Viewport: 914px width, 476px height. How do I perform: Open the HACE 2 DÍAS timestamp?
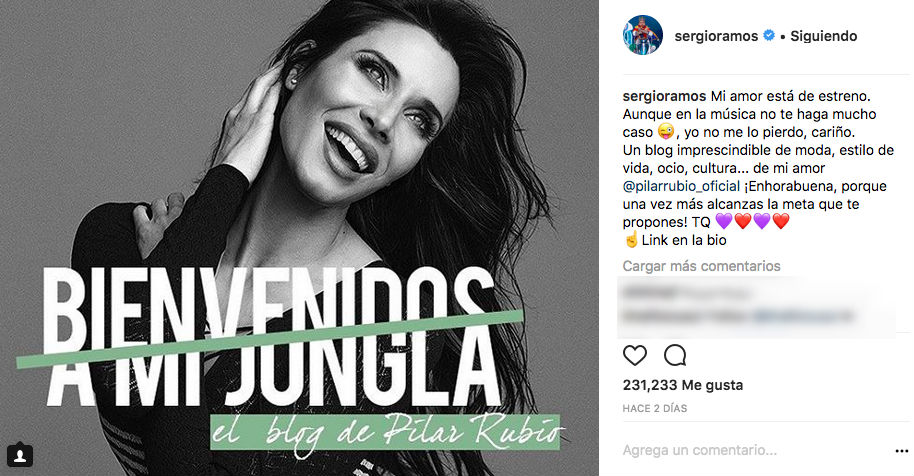coord(655,408)
